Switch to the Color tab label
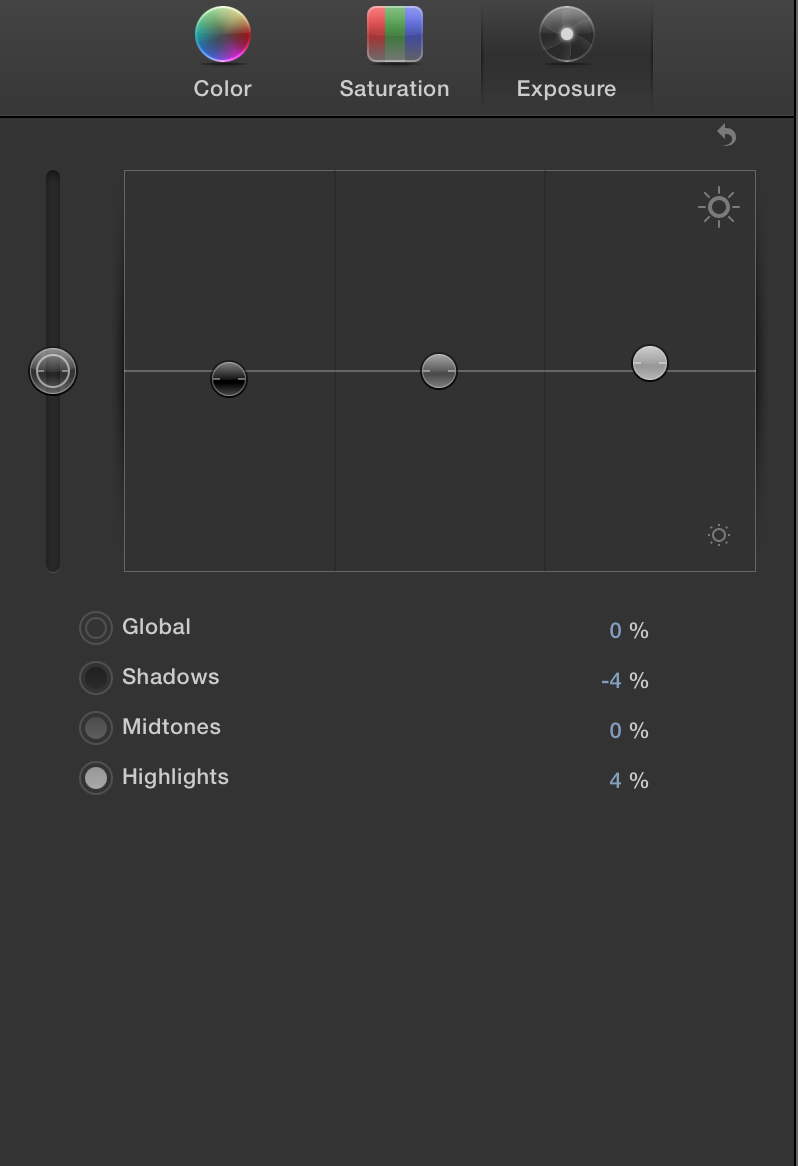 click(x=222, y=89)
